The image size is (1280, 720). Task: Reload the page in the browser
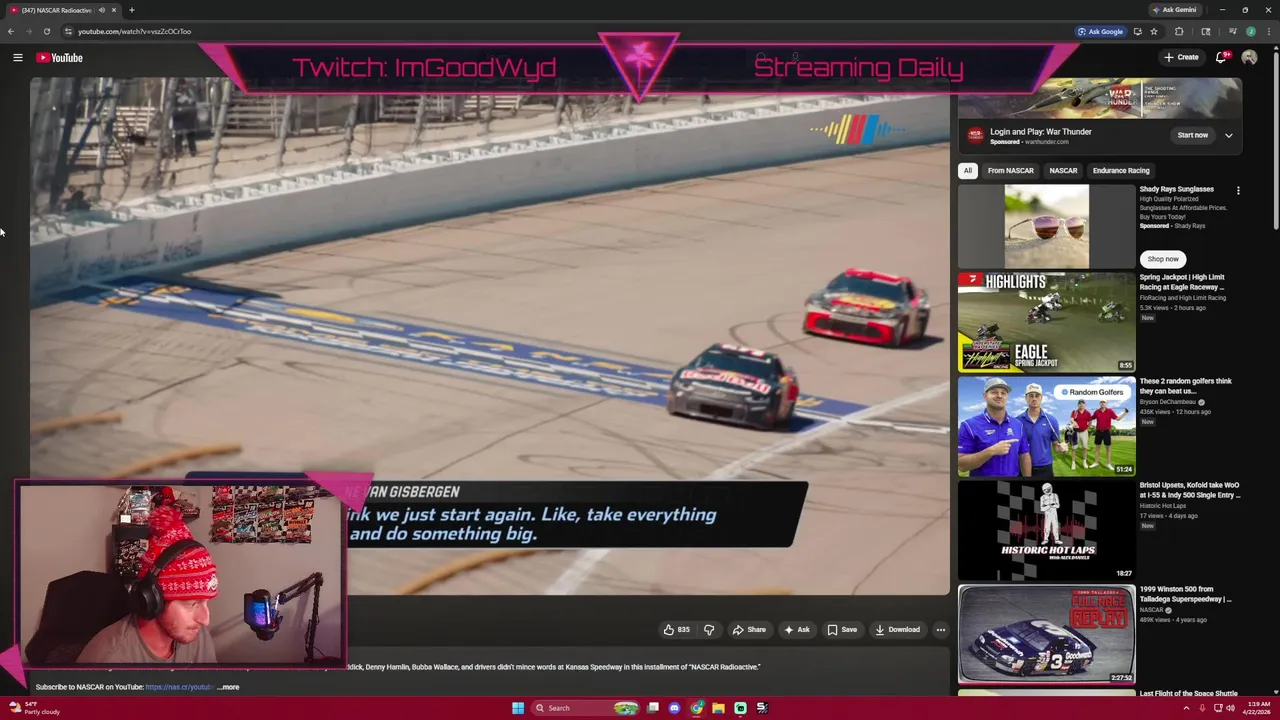click(x=46, y=31)
